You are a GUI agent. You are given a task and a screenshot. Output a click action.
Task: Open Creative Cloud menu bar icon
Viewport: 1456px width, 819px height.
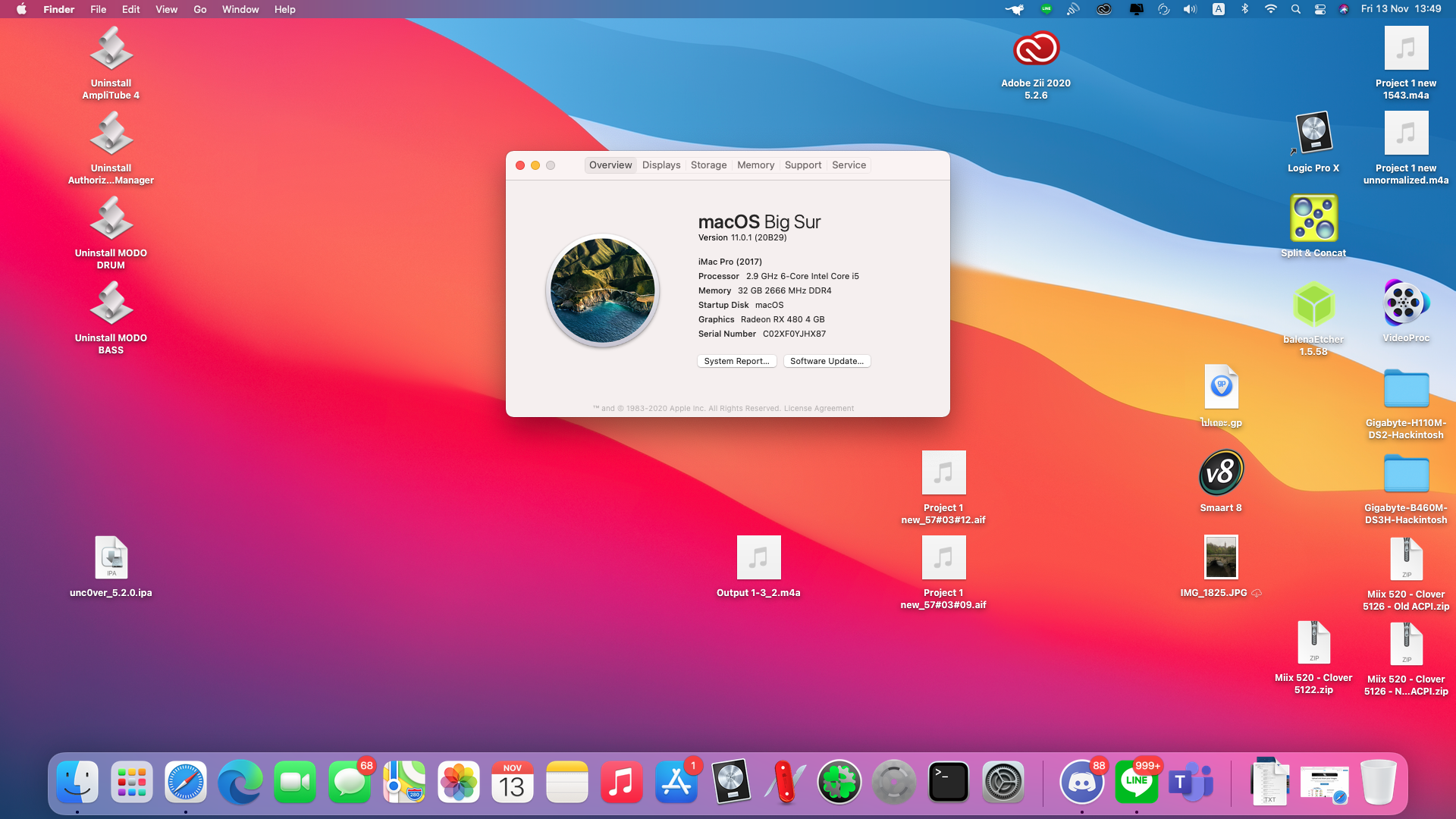tap(1104, 9)
